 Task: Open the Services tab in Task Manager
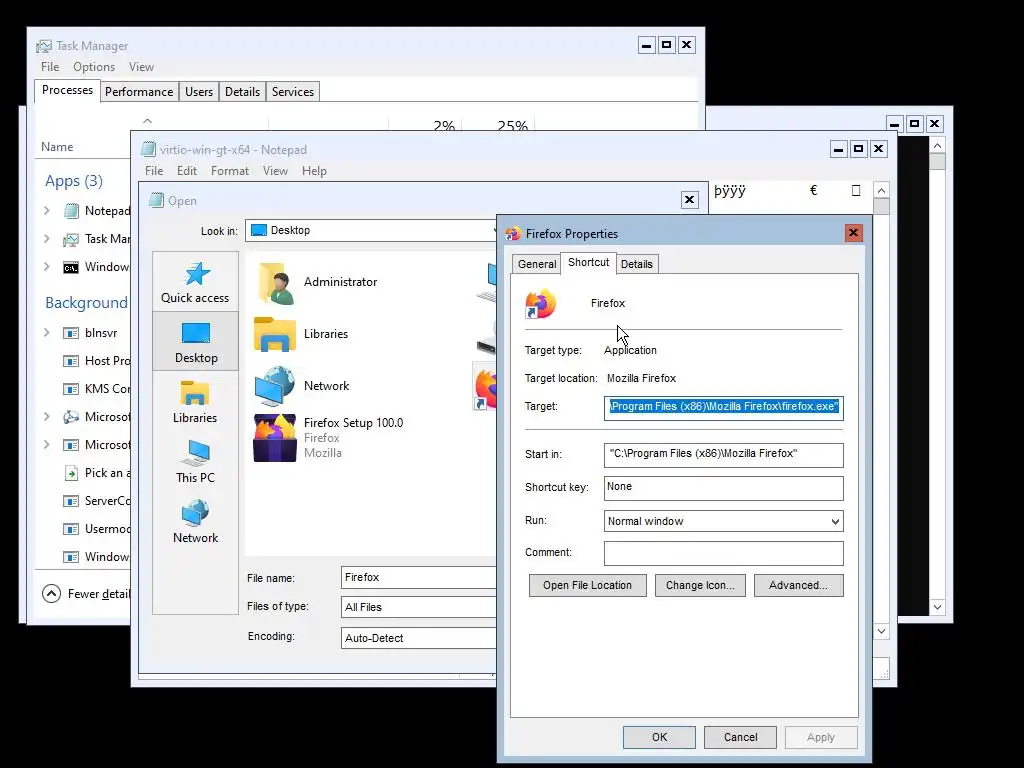pyautogui.click(x=293, y=92)
